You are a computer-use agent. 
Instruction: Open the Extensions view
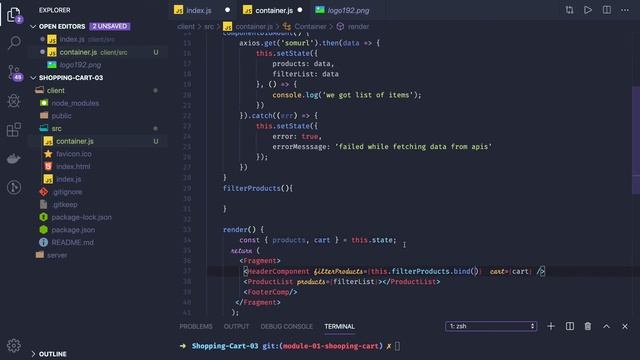tap(14, 129)
